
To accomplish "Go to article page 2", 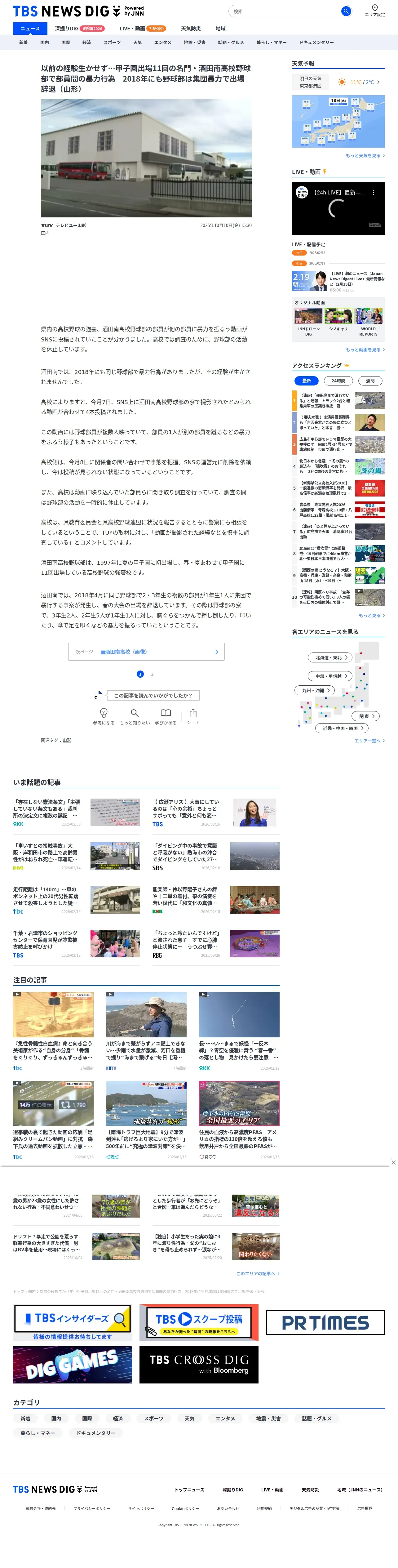I will [152, 674].
